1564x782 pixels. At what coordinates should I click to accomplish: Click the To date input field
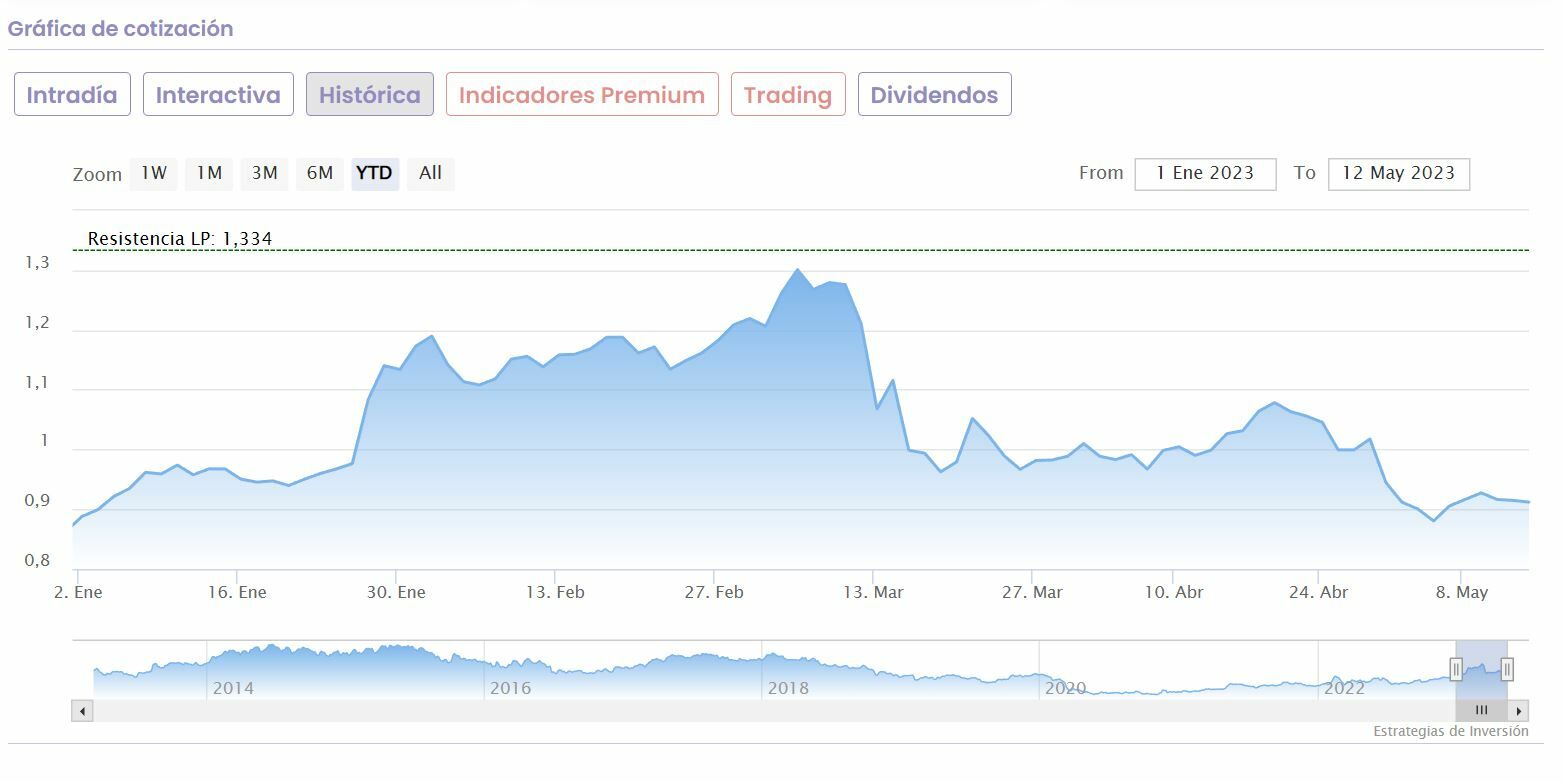point(1398,173)
